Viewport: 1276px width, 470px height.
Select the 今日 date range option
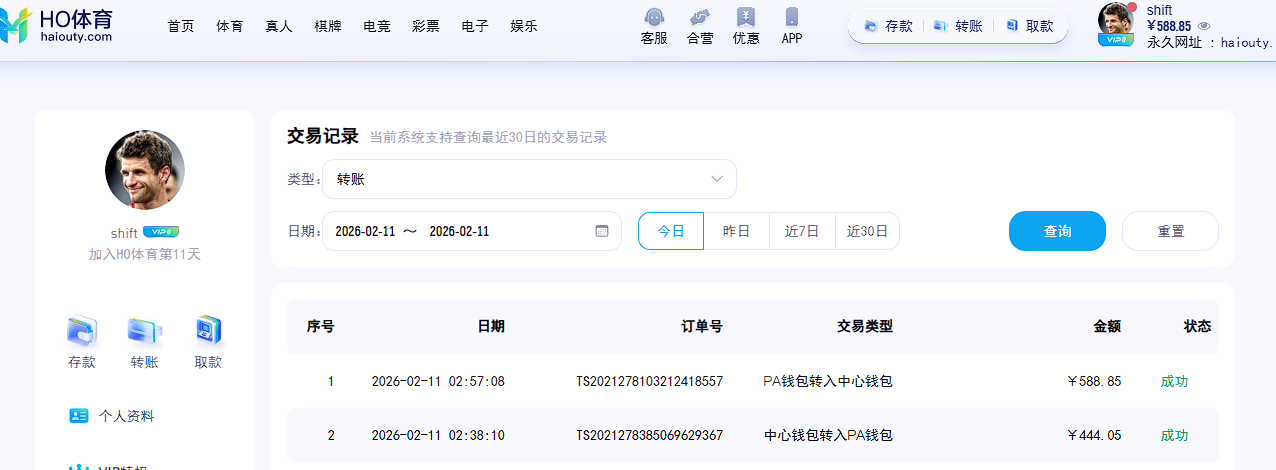click(671, 231)
